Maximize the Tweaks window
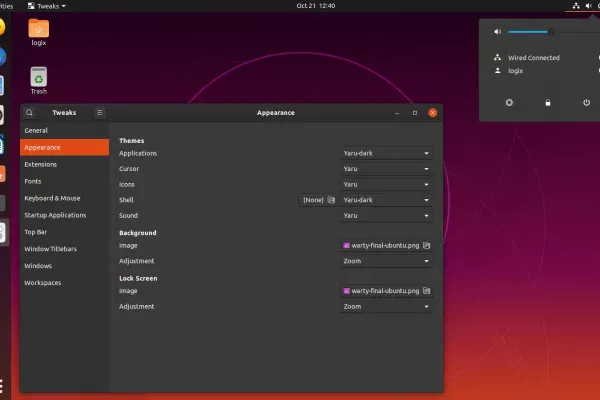The width and height of the screenshot is (600, 400). [x=415, y=113]
